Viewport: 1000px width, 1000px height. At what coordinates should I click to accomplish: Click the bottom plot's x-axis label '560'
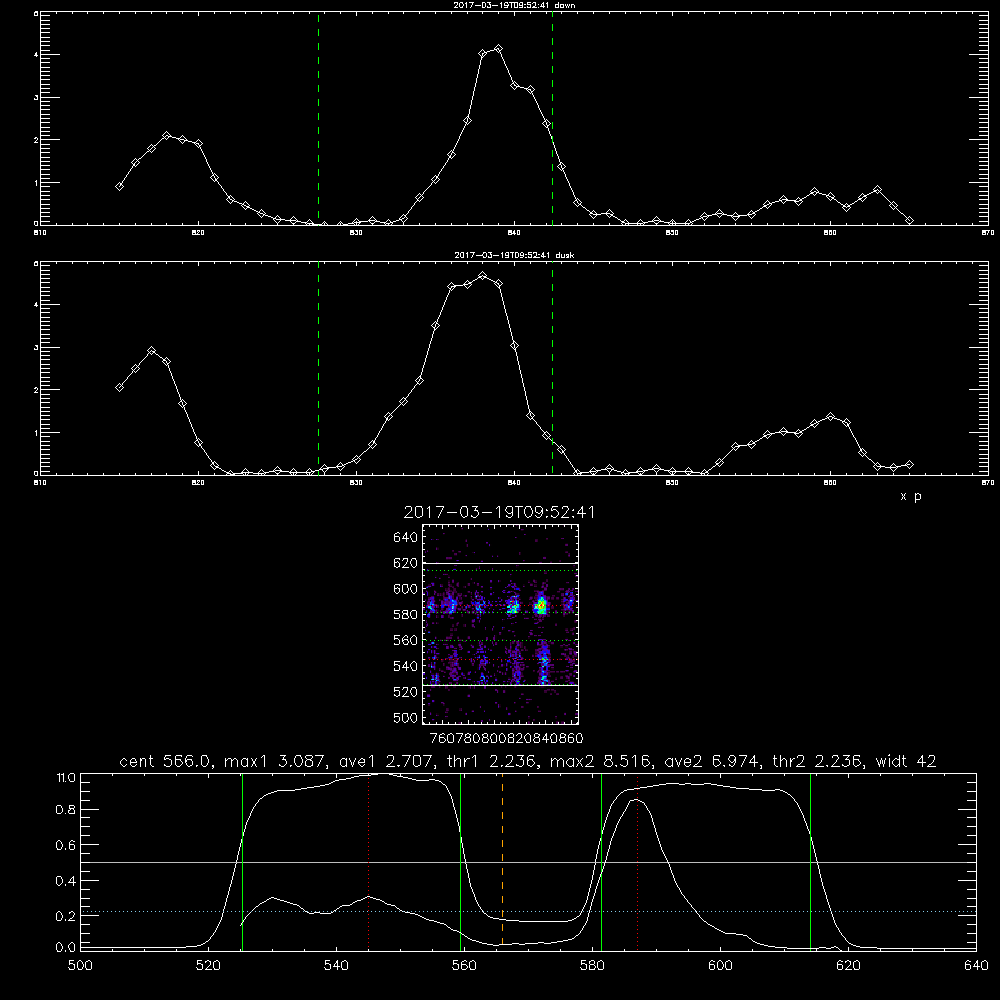(464, 966)
